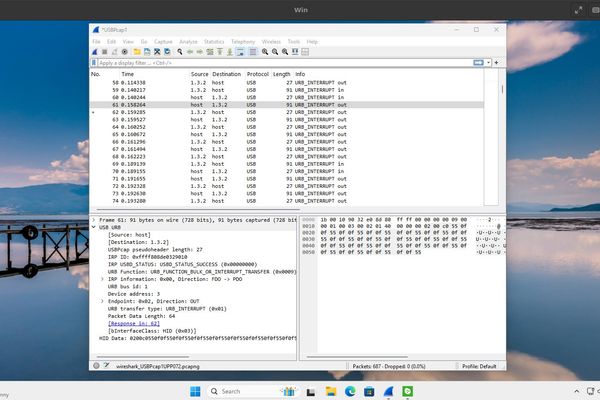Jump to the first packet
The width and height of the screenshot is (600, 400).
pyautogui.click(x=220, y=52)
